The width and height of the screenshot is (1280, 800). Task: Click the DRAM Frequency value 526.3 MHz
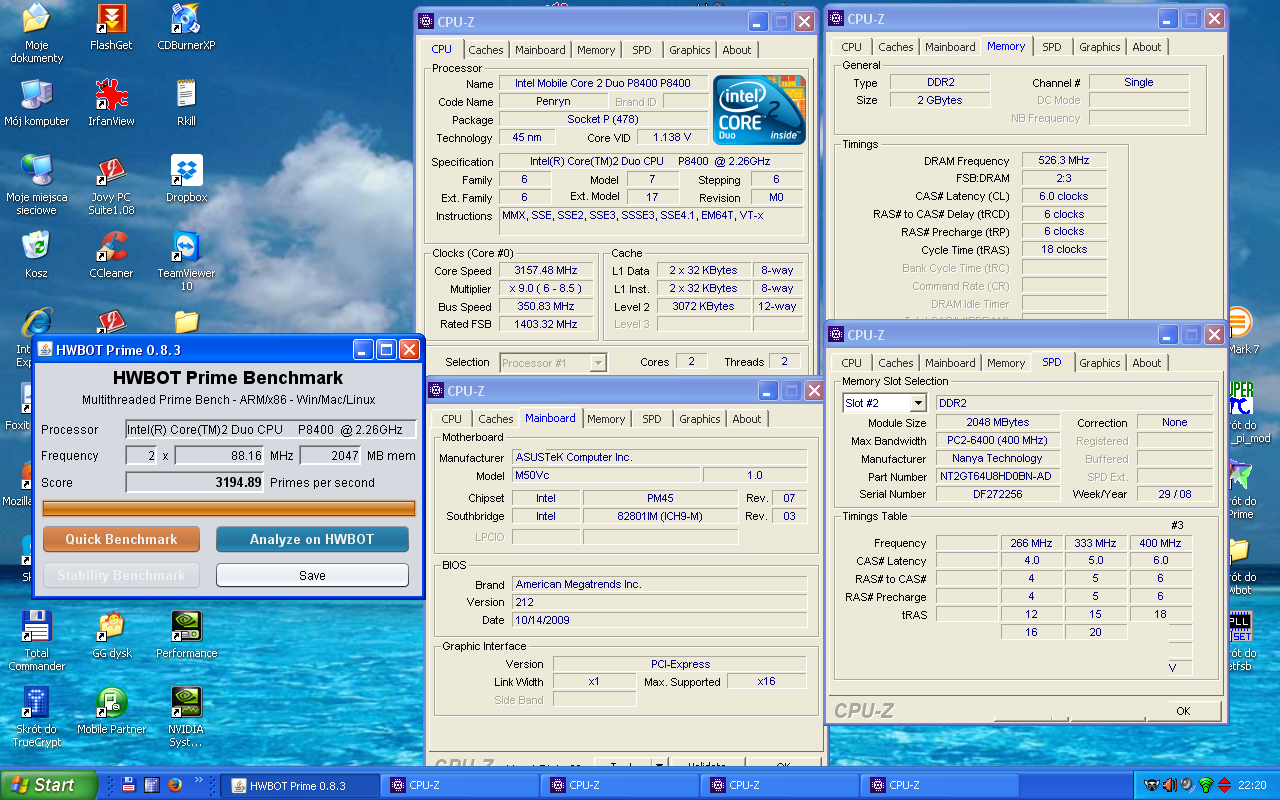(x=1064, y=160)
